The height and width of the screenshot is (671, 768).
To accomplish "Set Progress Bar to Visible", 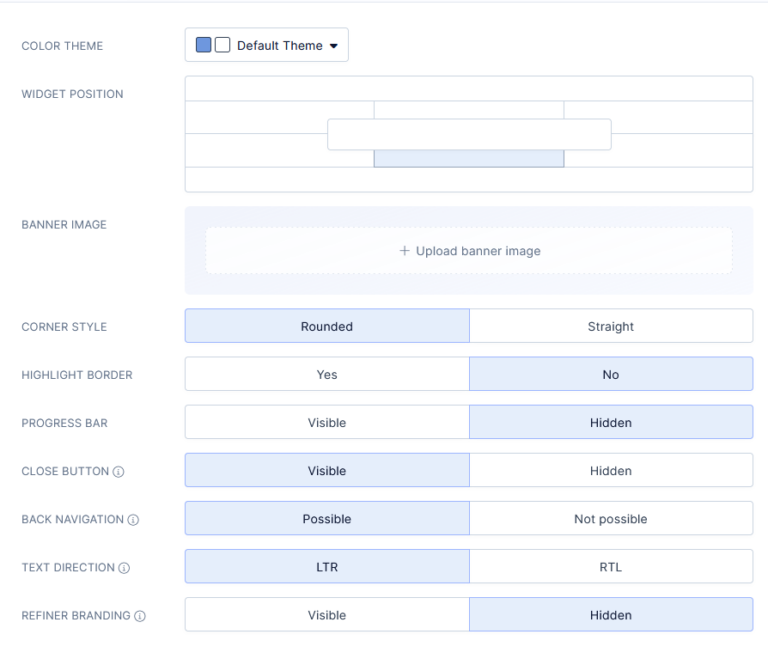I will coord(327,422).
